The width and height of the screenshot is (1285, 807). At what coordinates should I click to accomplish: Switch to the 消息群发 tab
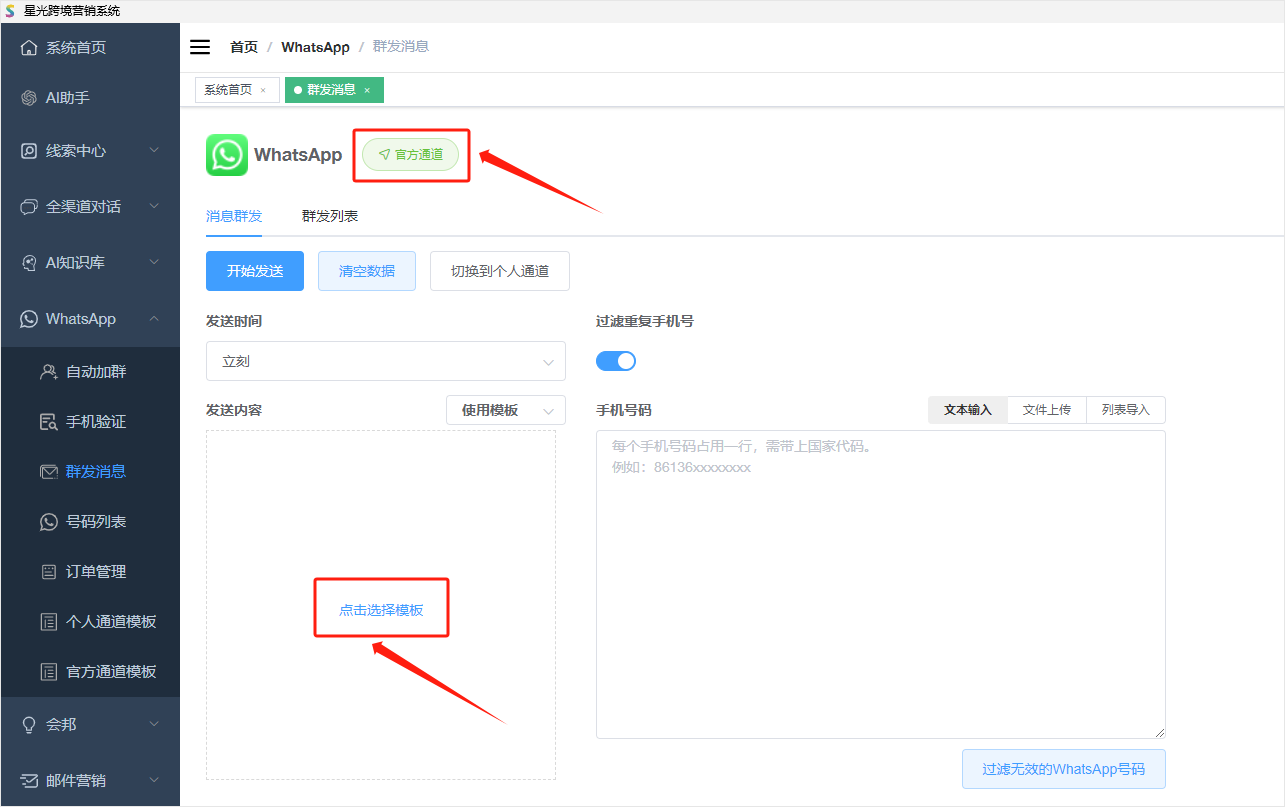coord(234,216)
